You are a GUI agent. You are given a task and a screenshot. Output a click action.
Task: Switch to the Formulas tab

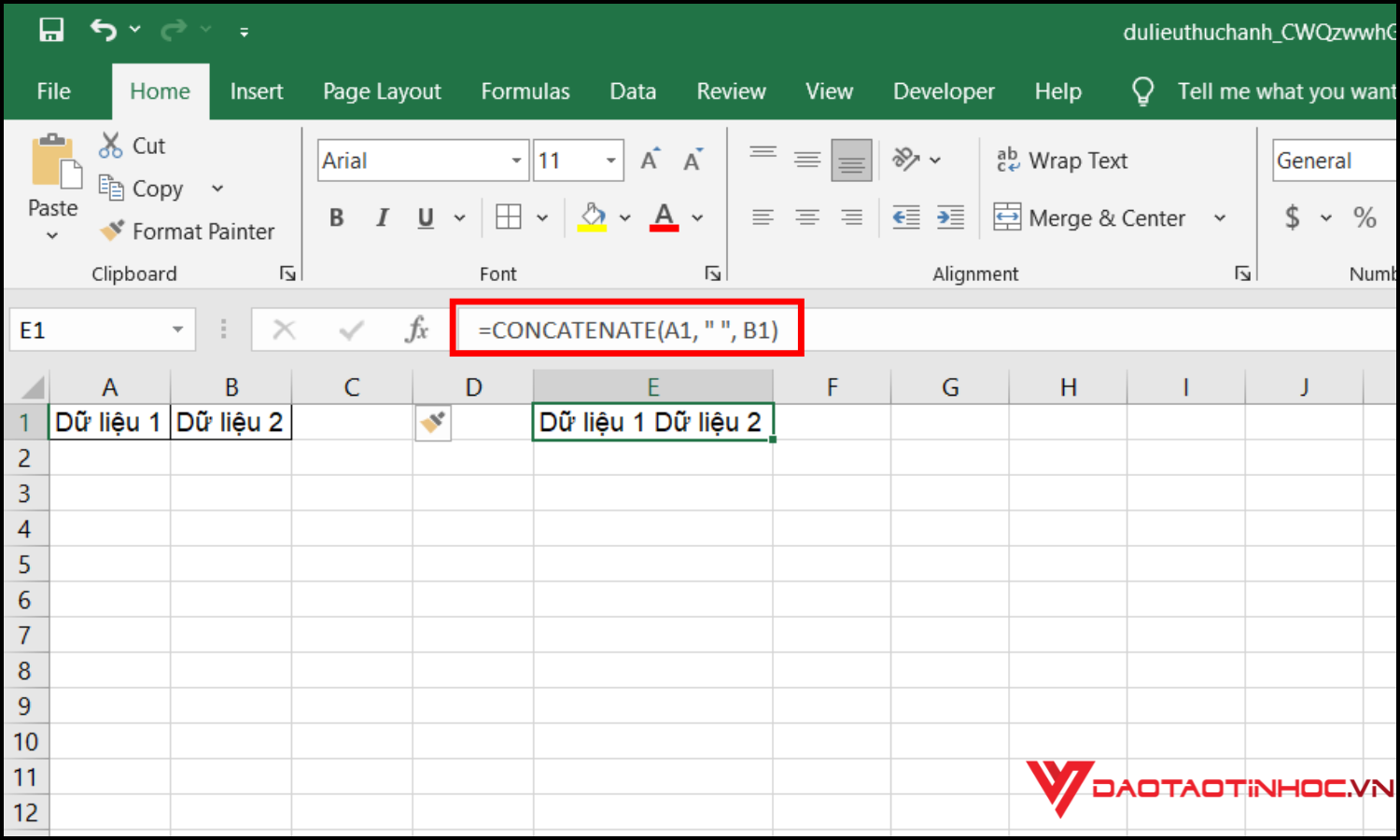(525, 91)
